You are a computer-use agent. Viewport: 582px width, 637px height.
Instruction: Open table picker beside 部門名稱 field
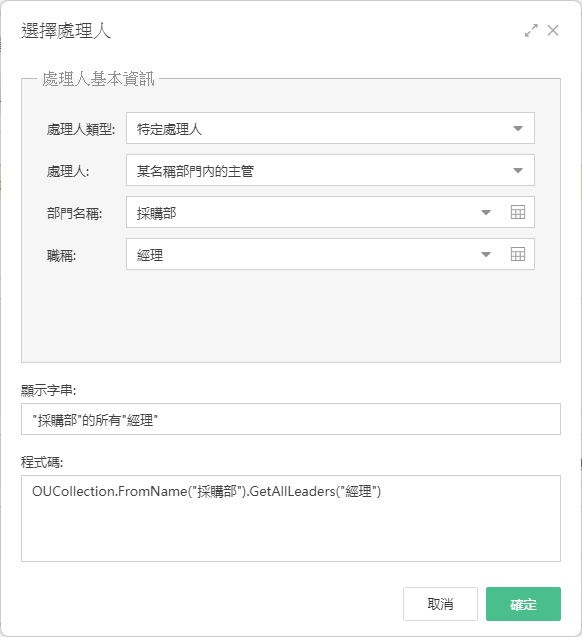[517, 212]
